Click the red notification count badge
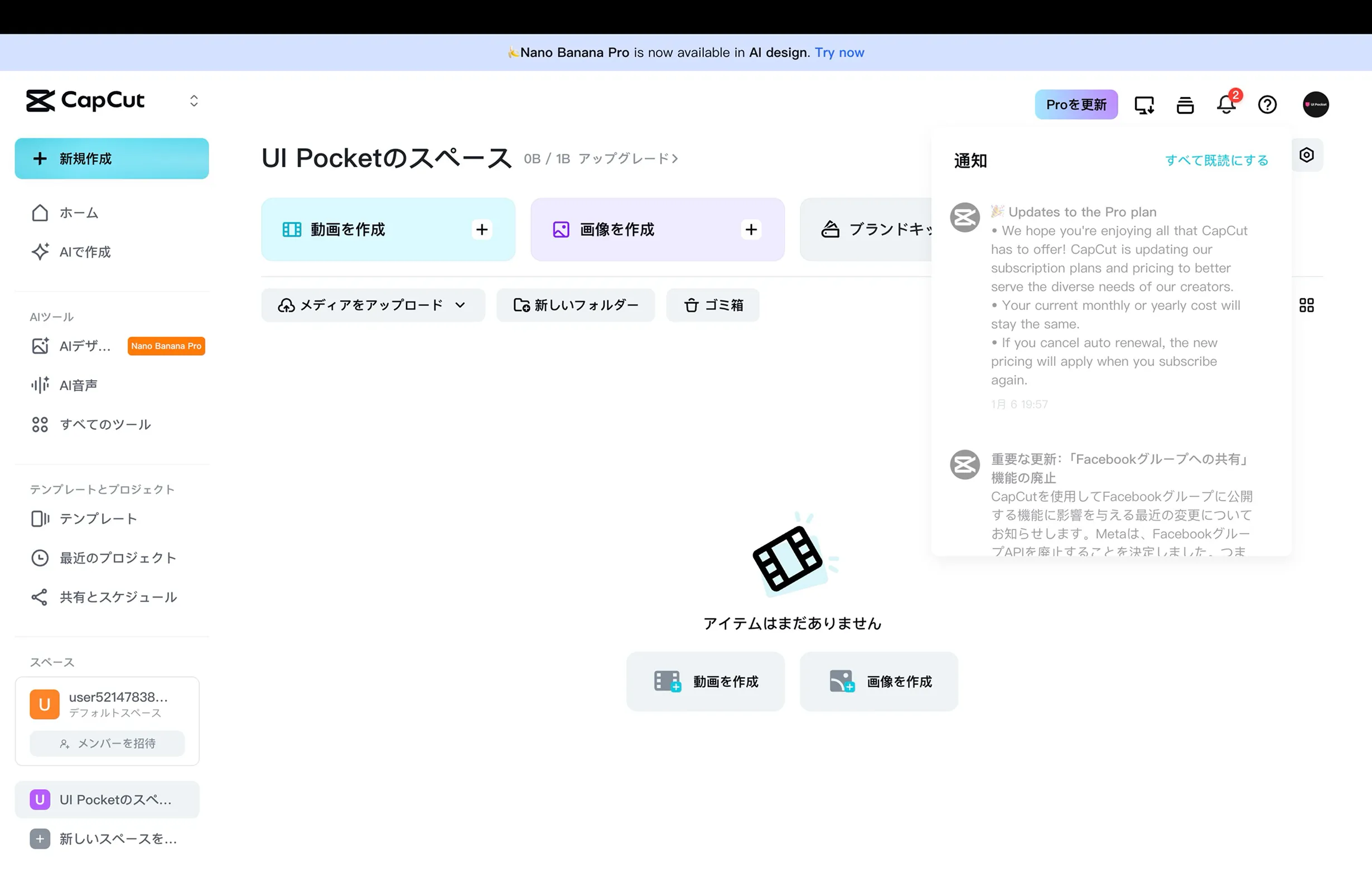The width and height of the screenshot is (1372, 892). [x=1235, y=95]
